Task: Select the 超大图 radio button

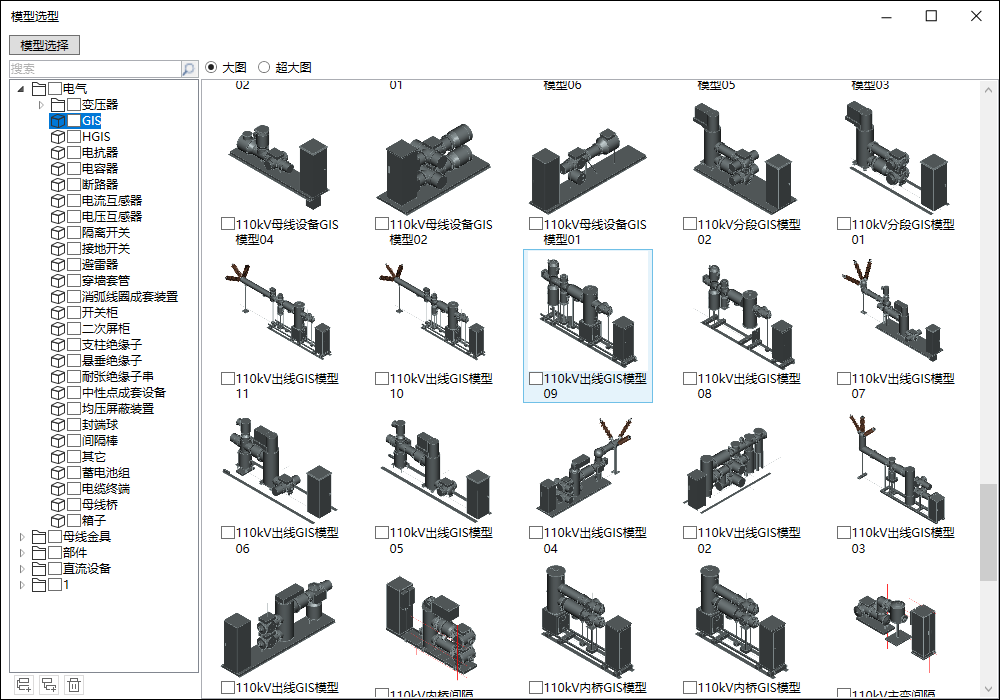Action: point(264,68)
